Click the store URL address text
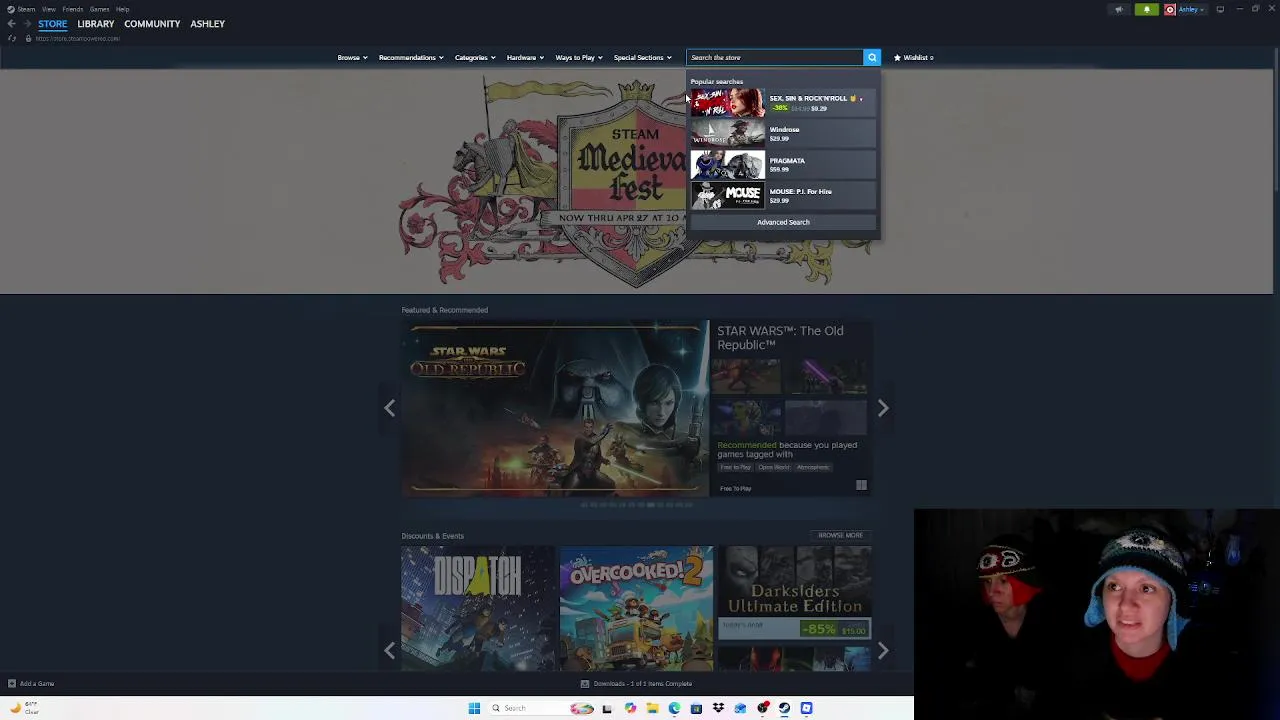 (x=77, y=38)
